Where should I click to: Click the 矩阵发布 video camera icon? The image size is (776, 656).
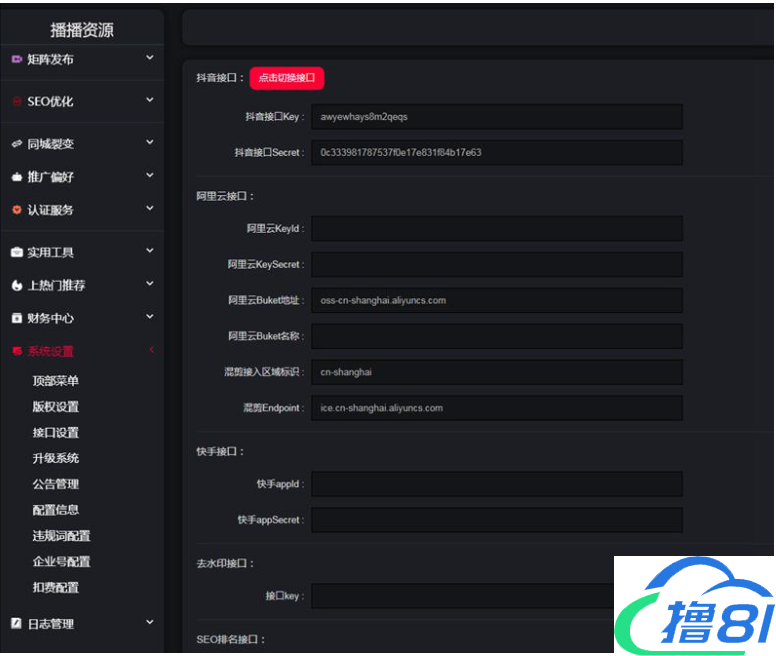pos(16,60)
